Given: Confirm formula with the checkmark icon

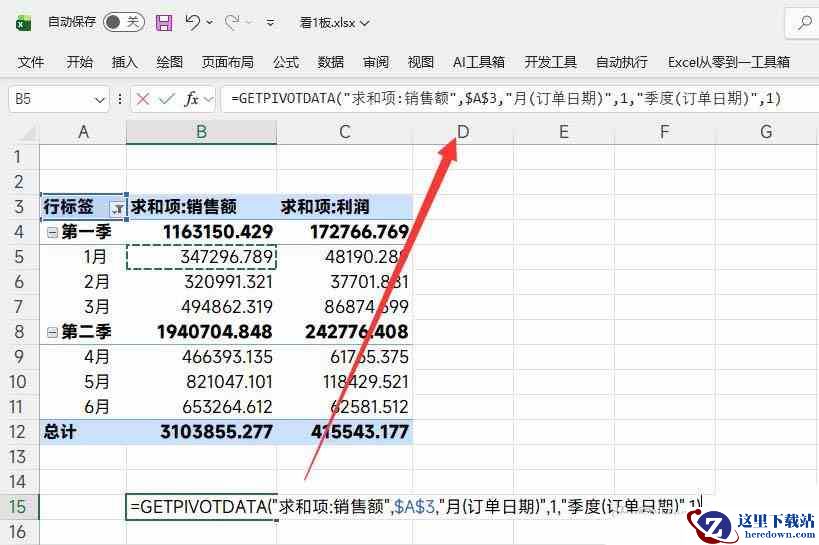Looking at the screenshot, I should [x=166, y=98].
